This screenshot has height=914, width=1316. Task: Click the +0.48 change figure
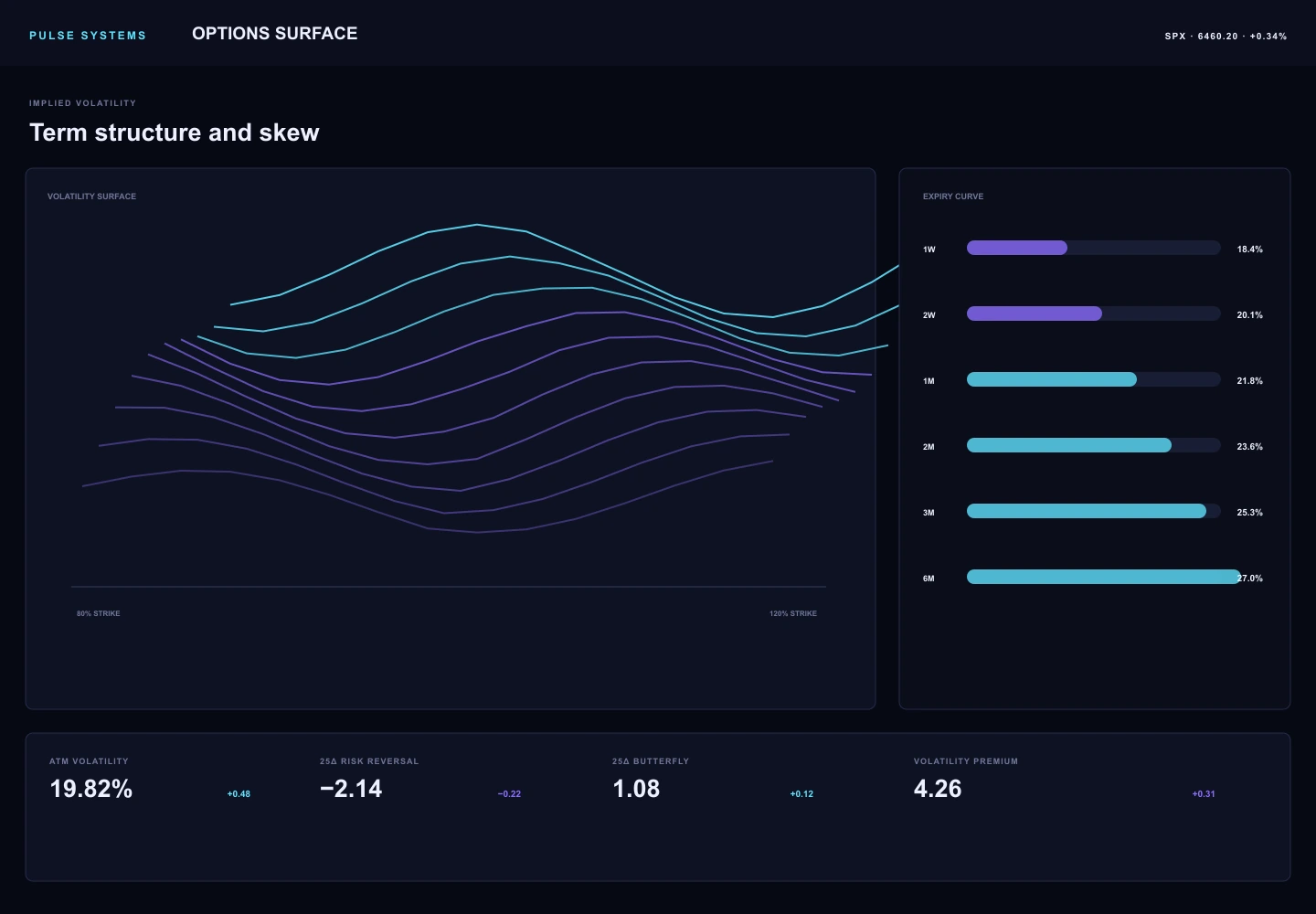239,794
